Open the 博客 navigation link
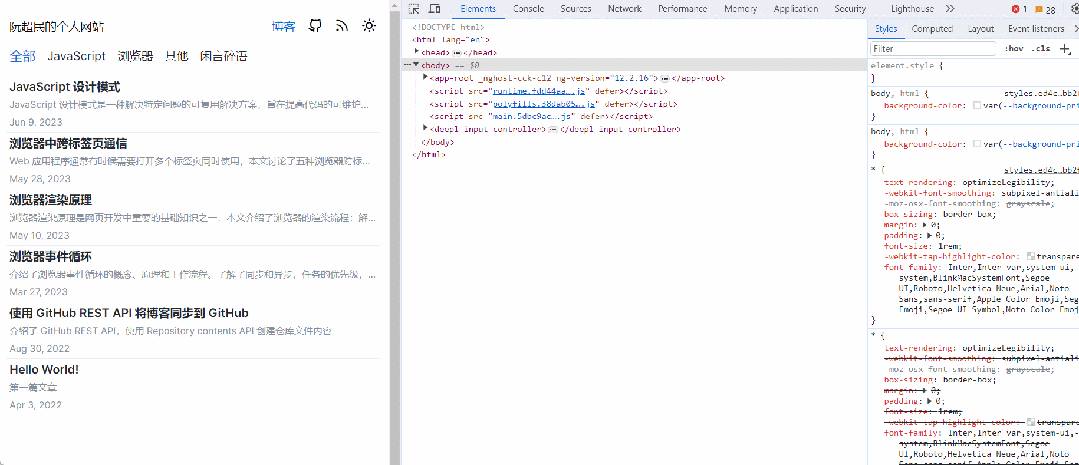 284,26
